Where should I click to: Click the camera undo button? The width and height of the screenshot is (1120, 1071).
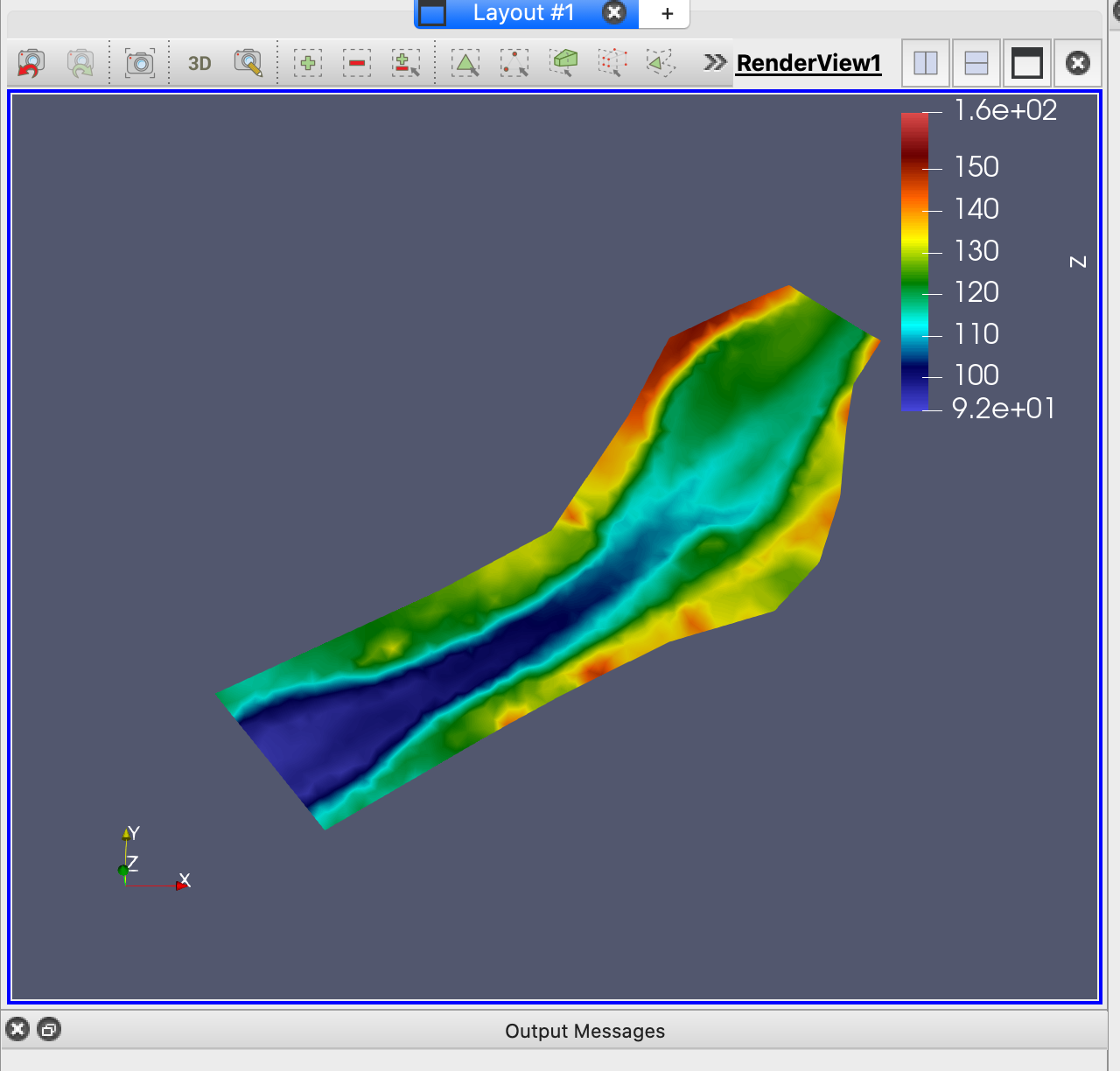point(31,63)
